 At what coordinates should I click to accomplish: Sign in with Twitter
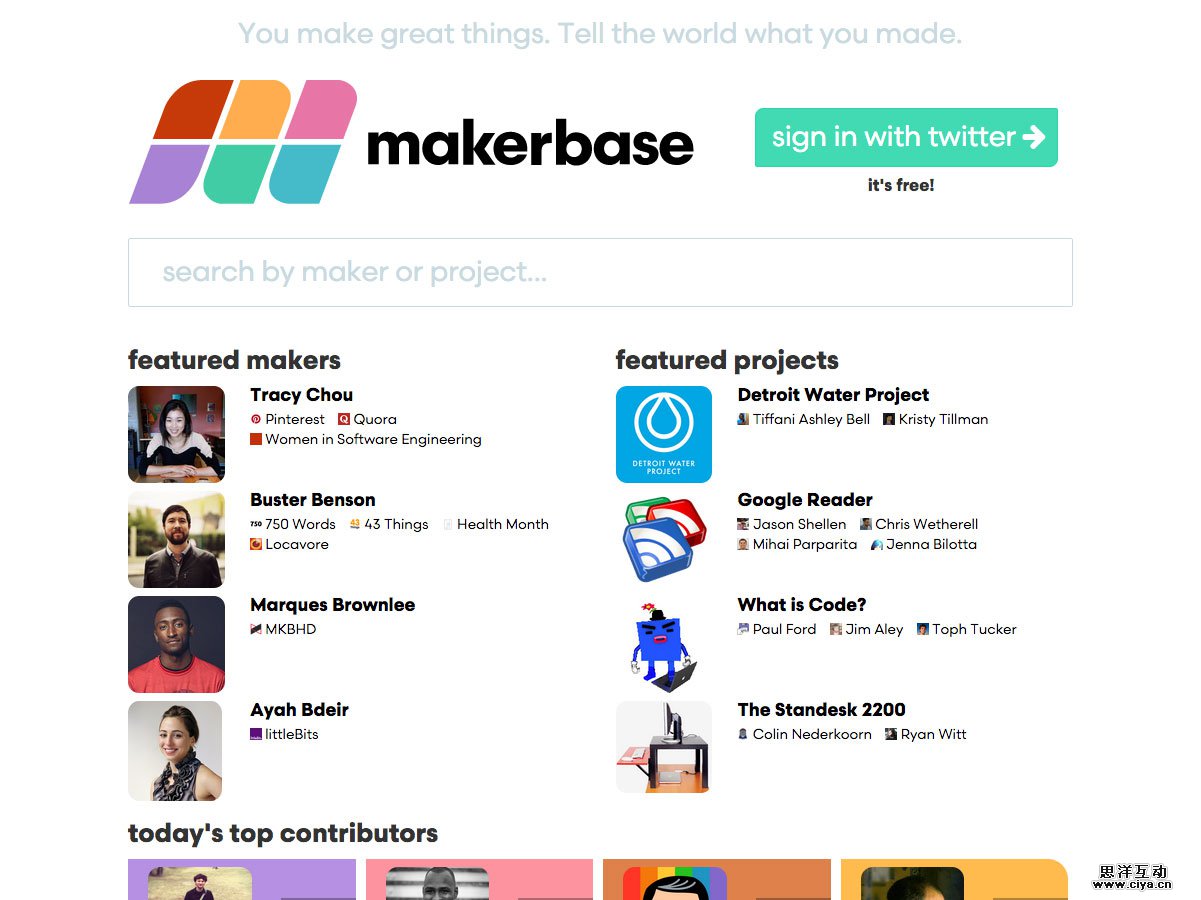(x=906, y=137)
